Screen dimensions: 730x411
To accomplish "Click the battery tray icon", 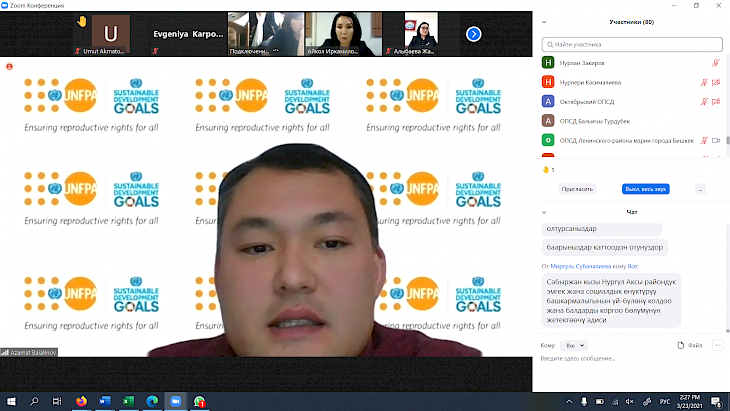I will pos(600,402).
